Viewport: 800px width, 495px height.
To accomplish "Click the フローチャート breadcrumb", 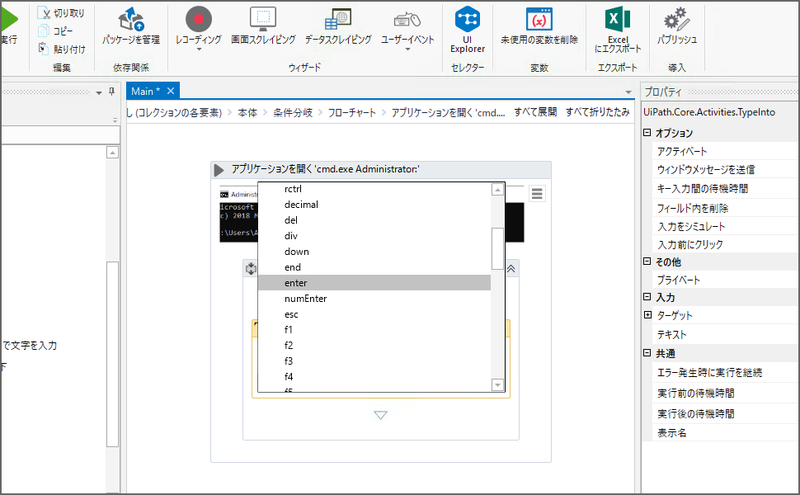I will [x=352, y=113].
